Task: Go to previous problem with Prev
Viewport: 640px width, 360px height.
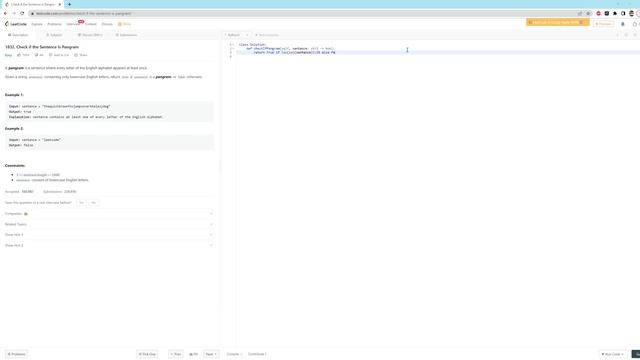Action: pos(176,354)
